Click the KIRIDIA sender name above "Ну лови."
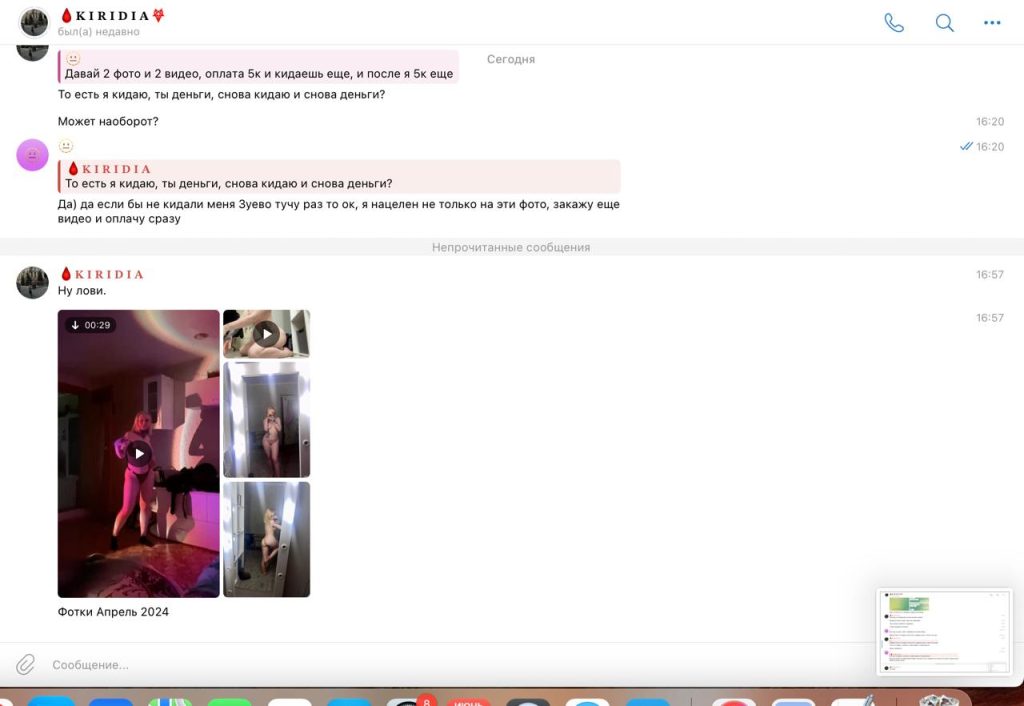Image resolution: width=1024 pixels, height=706 pixels. [x=102, y=274]
